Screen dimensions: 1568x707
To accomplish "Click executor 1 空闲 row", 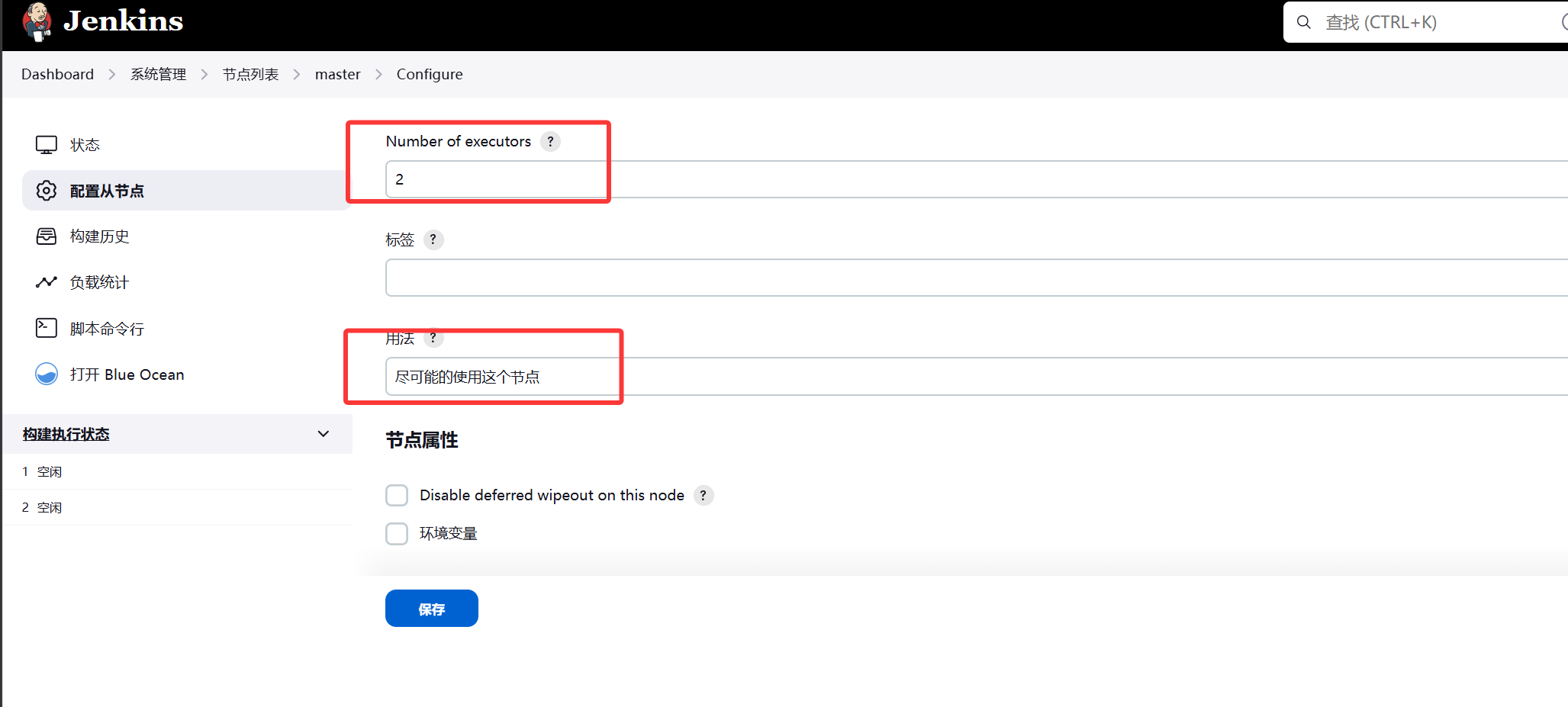I will click(x=177, y=471).
